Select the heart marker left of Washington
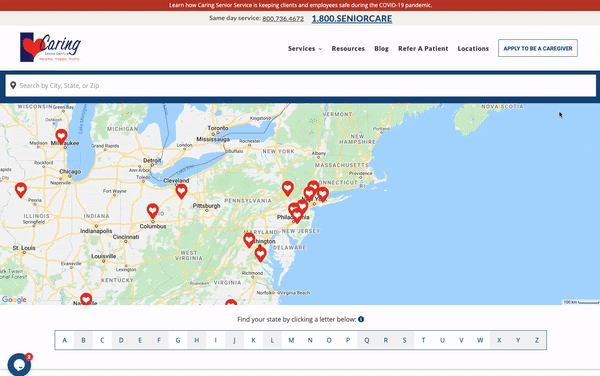Screen dimensions: 600x376 249,240
